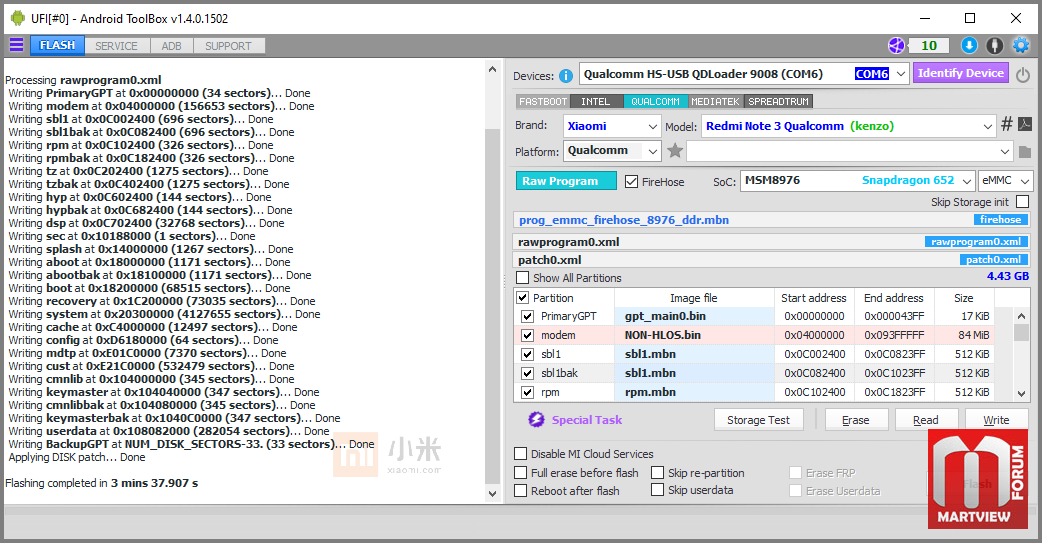
Task: Open the browse folder icon on the Platform row
Action: pyautogui.click(x=1025, y=152)
